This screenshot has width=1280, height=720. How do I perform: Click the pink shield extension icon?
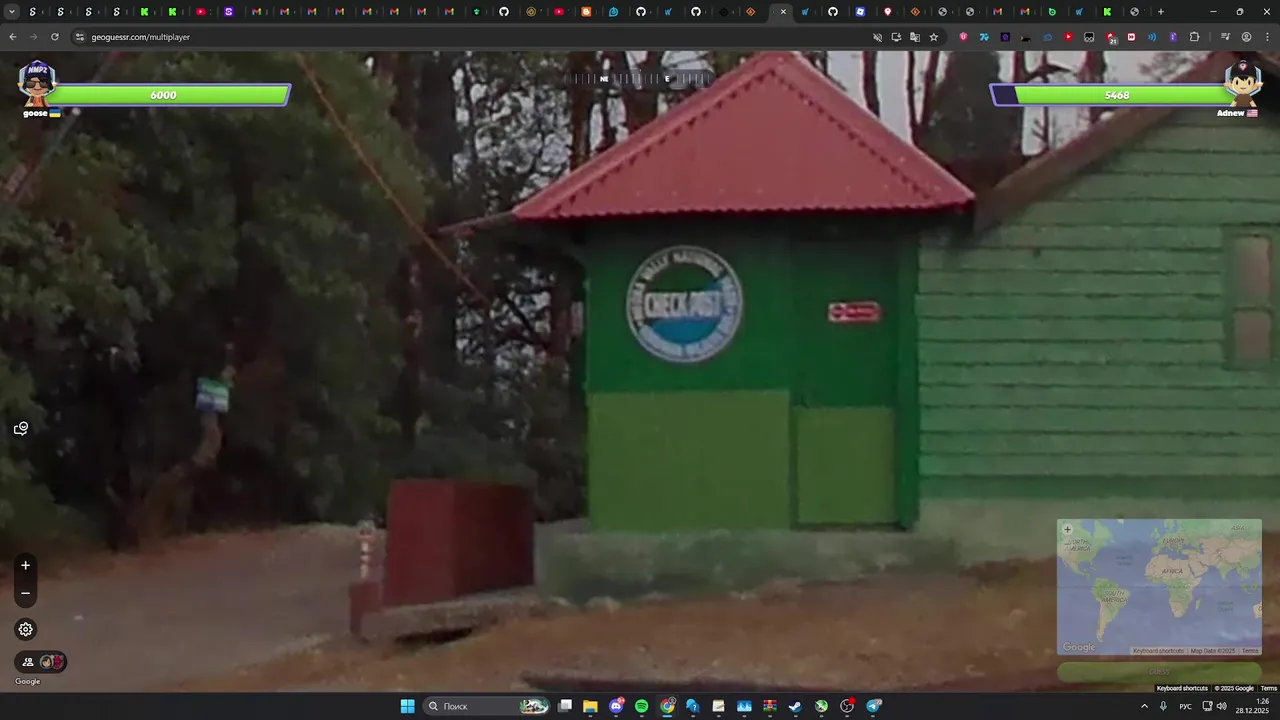(964, 37)
